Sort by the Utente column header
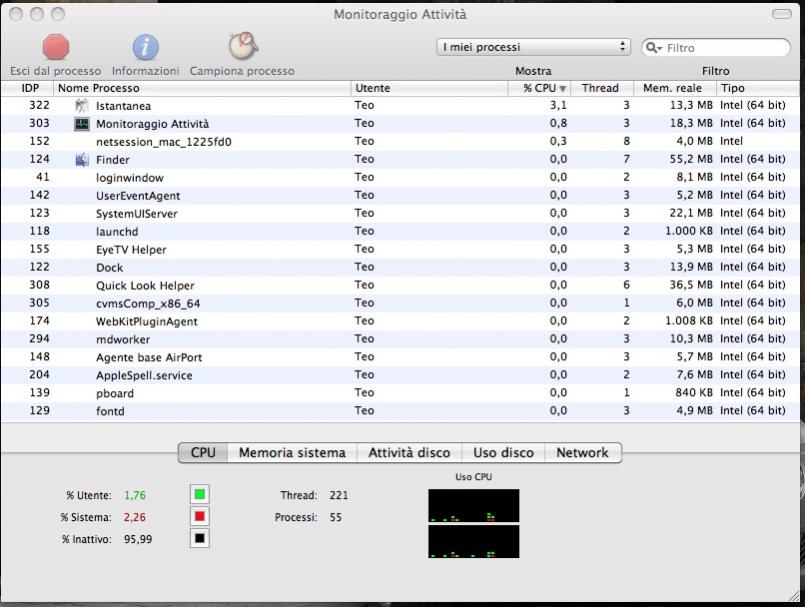 pos(429,88)
